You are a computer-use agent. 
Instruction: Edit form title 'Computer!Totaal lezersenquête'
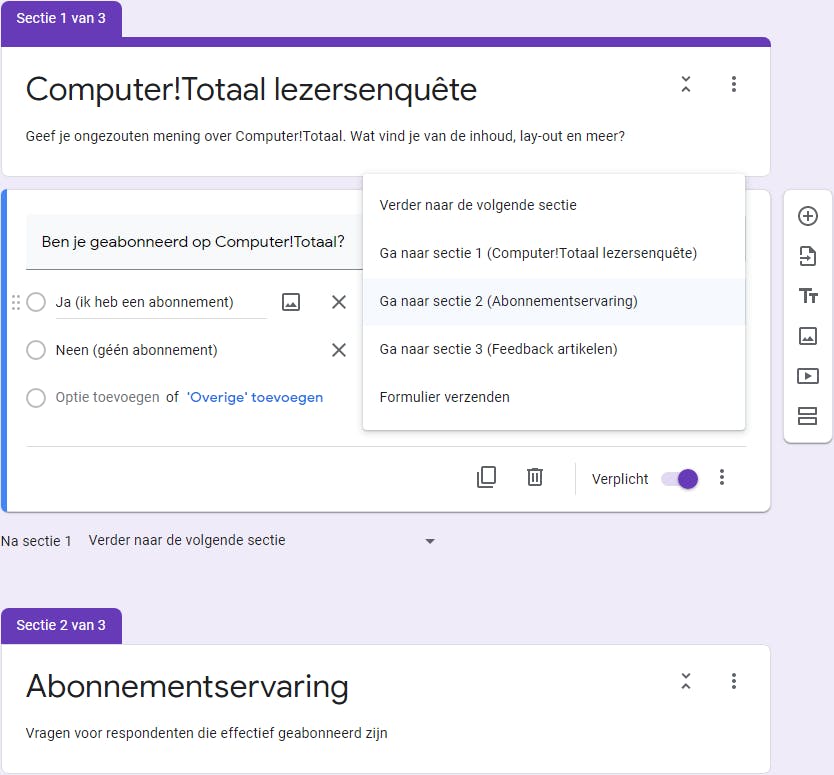pos(251,89)
